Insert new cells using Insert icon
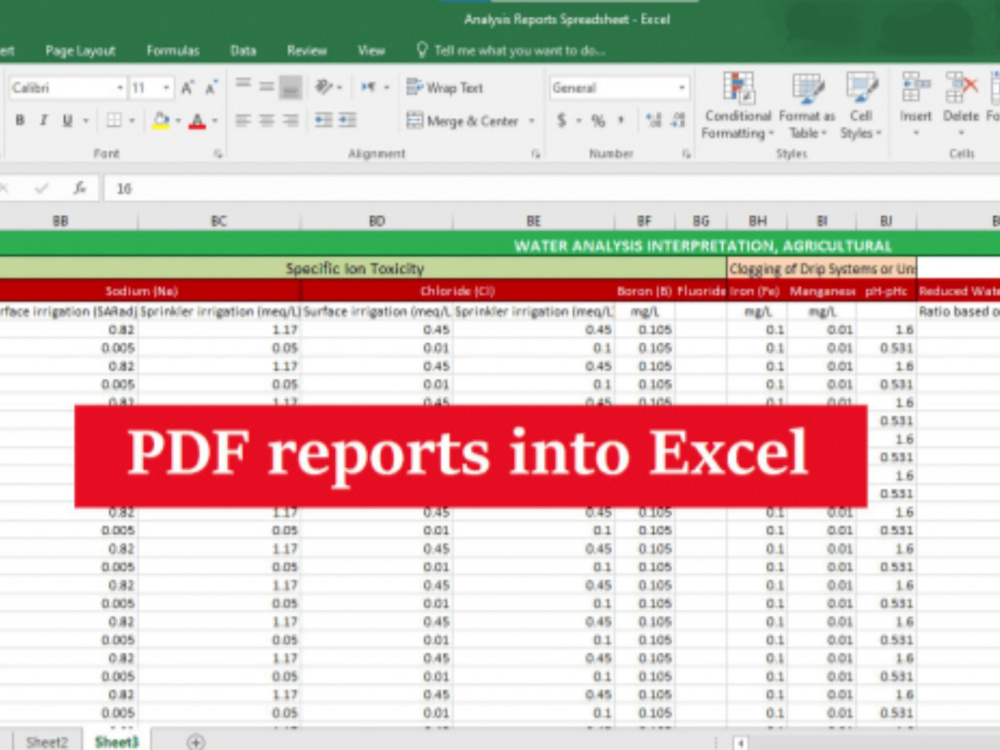The width and height of the screenshot is (1000, 750). 915,100
